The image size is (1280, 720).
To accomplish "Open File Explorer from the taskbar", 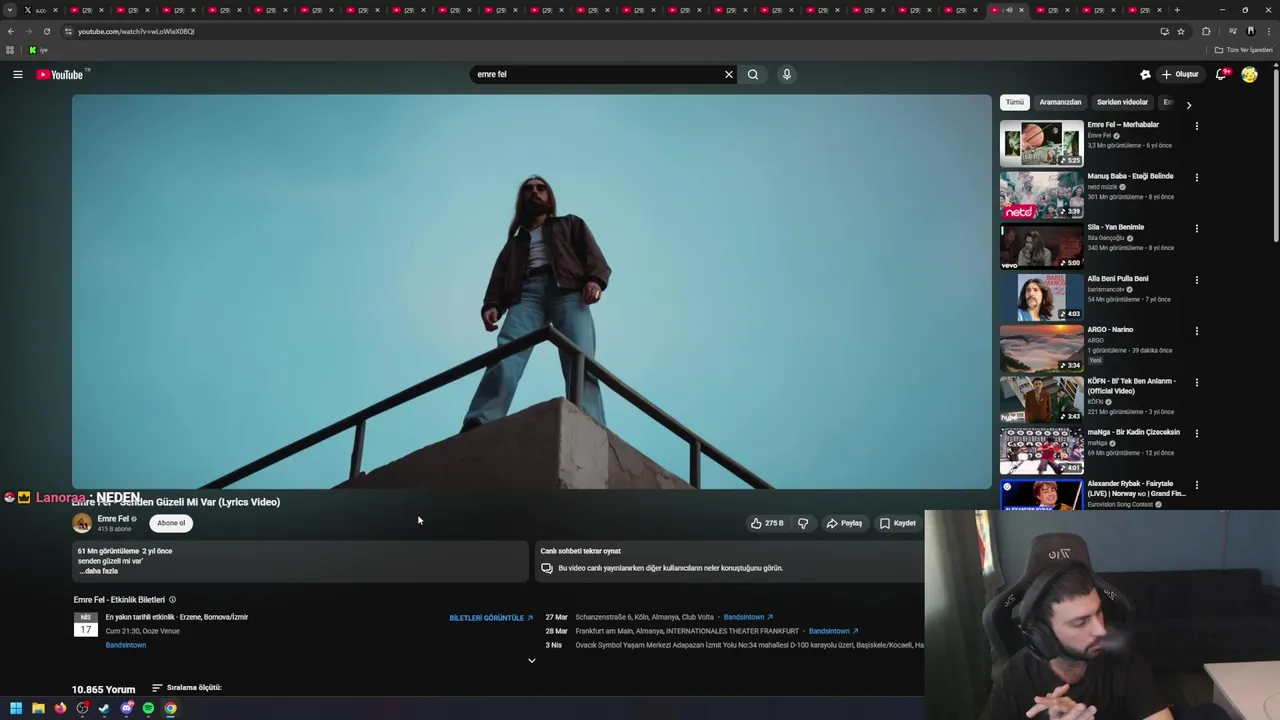I will point(38,708).
